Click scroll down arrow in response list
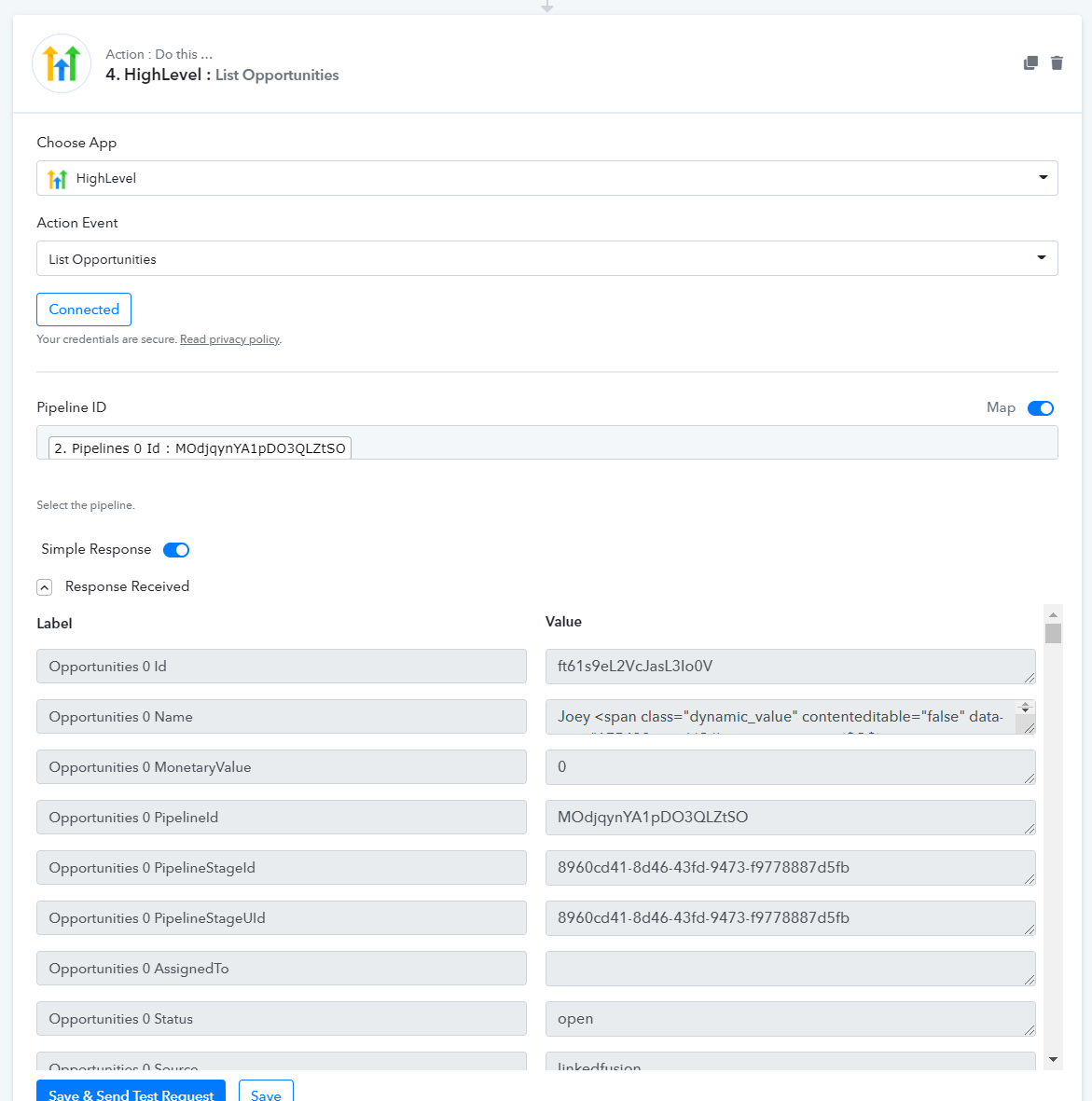 pyautogui.click(x=1053, y=1059)
